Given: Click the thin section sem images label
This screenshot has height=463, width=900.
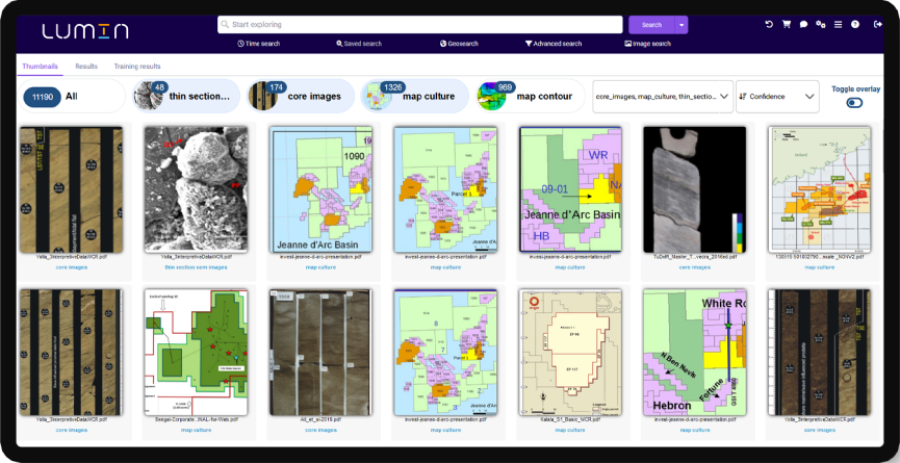Looking at the screenshot, I should coord(196,267).
